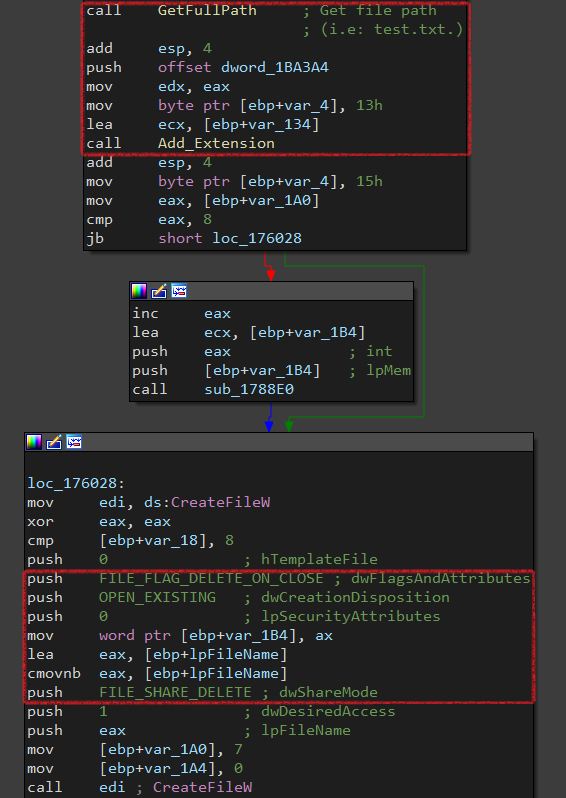
Task: Click the cmovnb mnemonic
Action: pos(54,674)
